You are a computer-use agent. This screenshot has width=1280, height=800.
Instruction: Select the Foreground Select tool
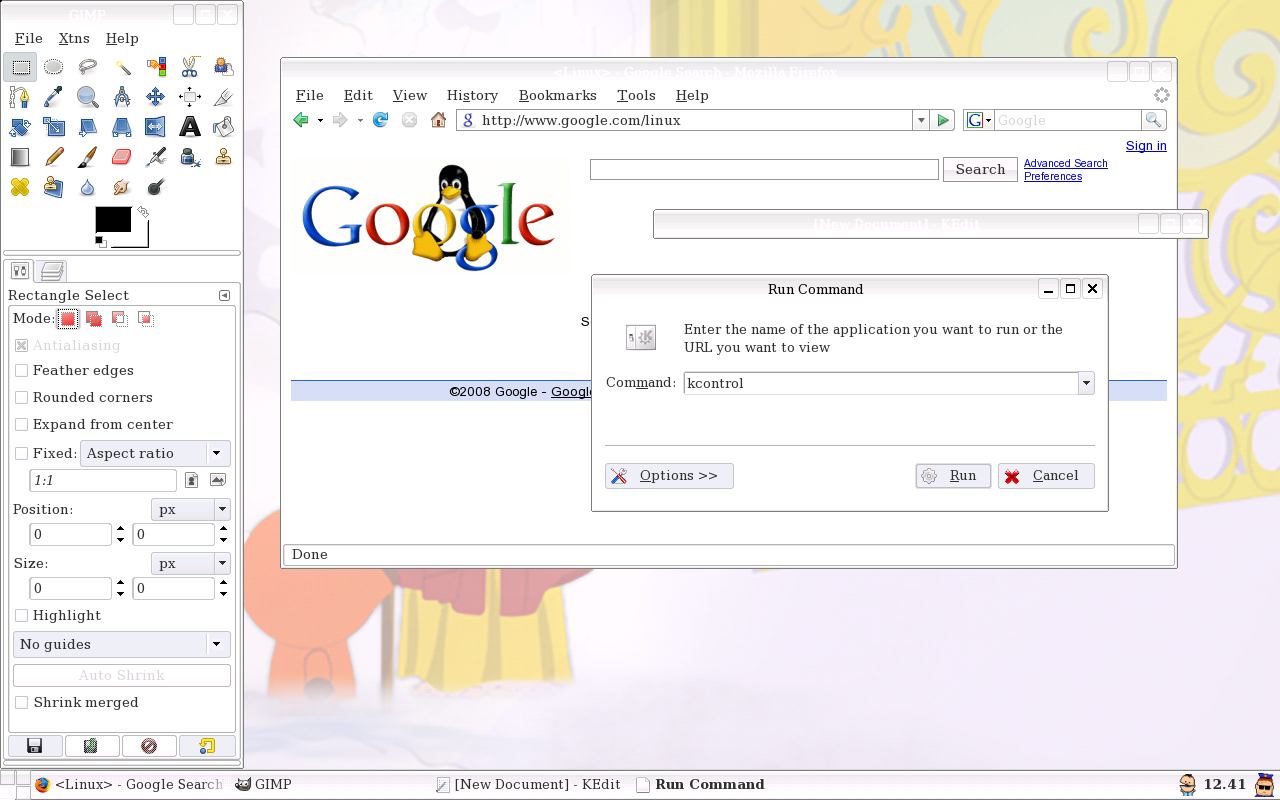coord(224,67)
